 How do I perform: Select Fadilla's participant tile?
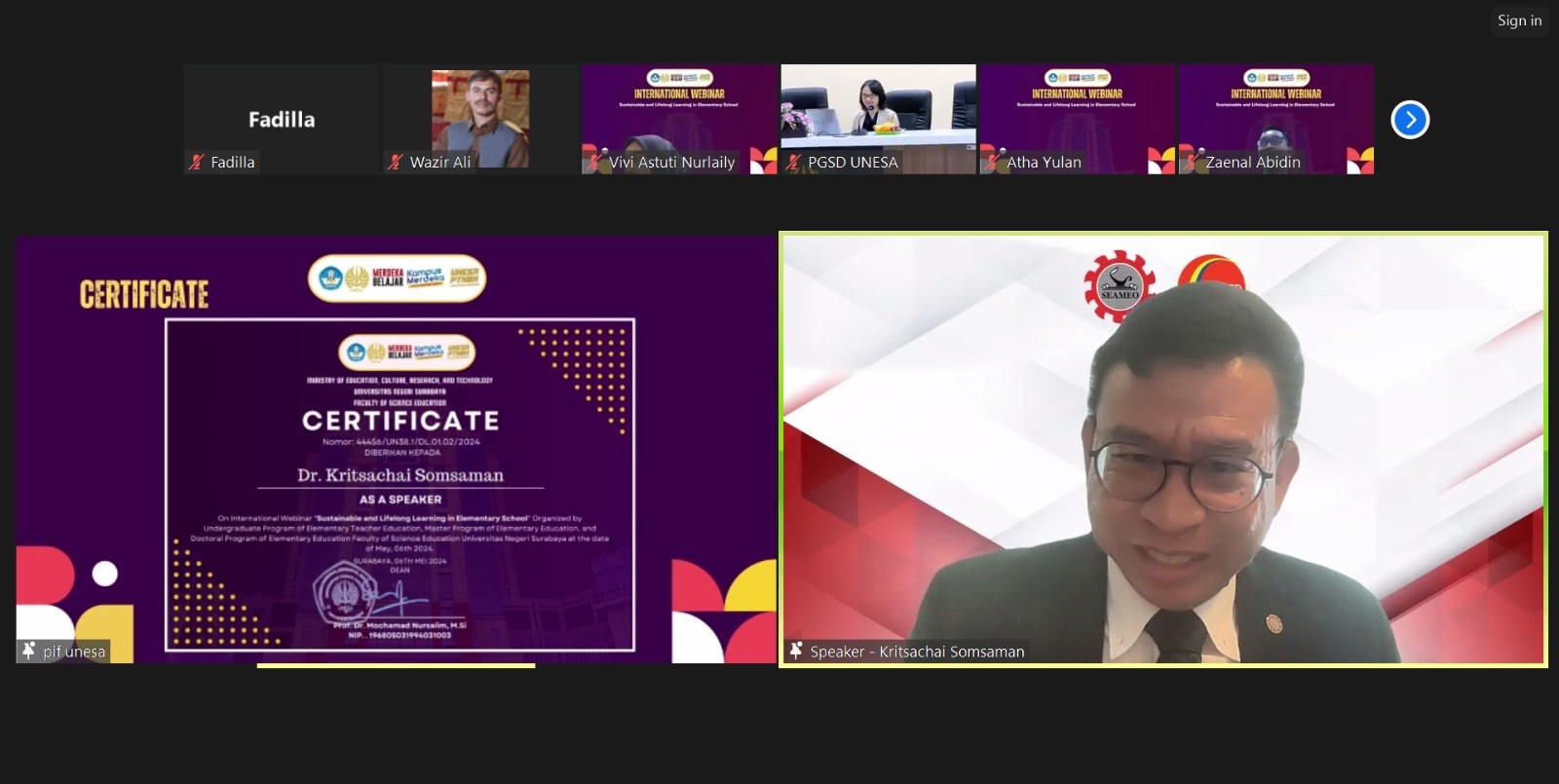click(282, 119)
